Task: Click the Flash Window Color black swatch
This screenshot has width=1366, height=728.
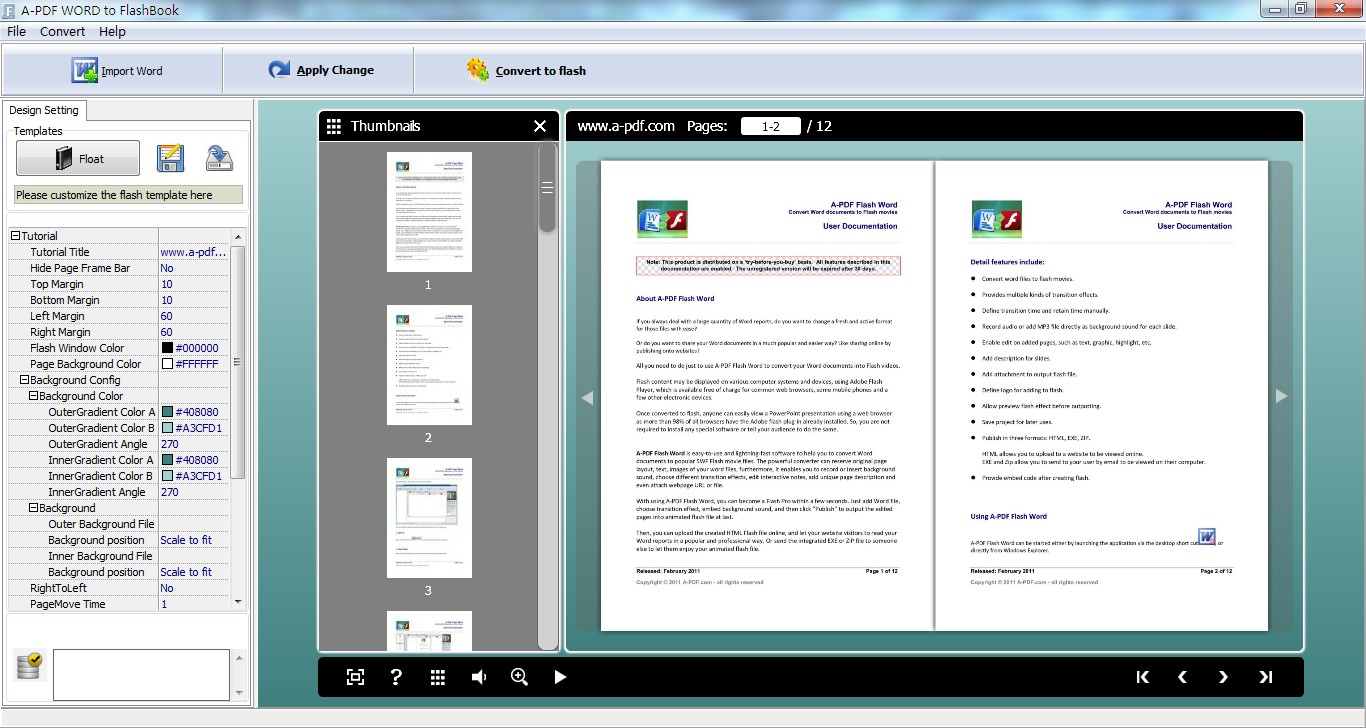Action: (x=167, y=348)
